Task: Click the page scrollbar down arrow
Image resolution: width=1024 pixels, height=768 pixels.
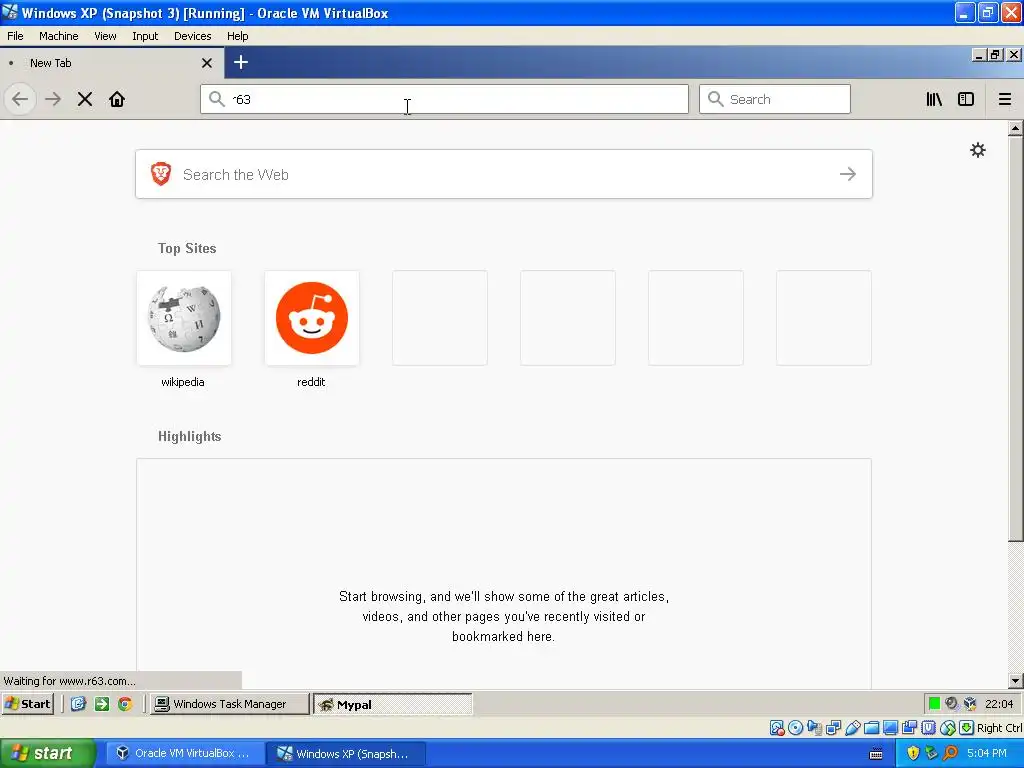Action: 1015,680
